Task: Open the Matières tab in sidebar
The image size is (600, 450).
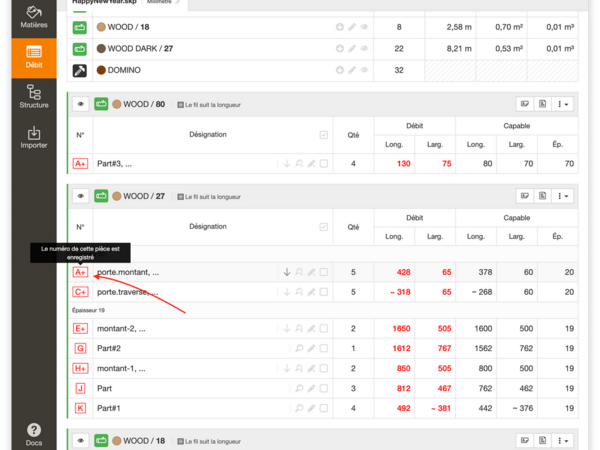Action: (33, 14)
